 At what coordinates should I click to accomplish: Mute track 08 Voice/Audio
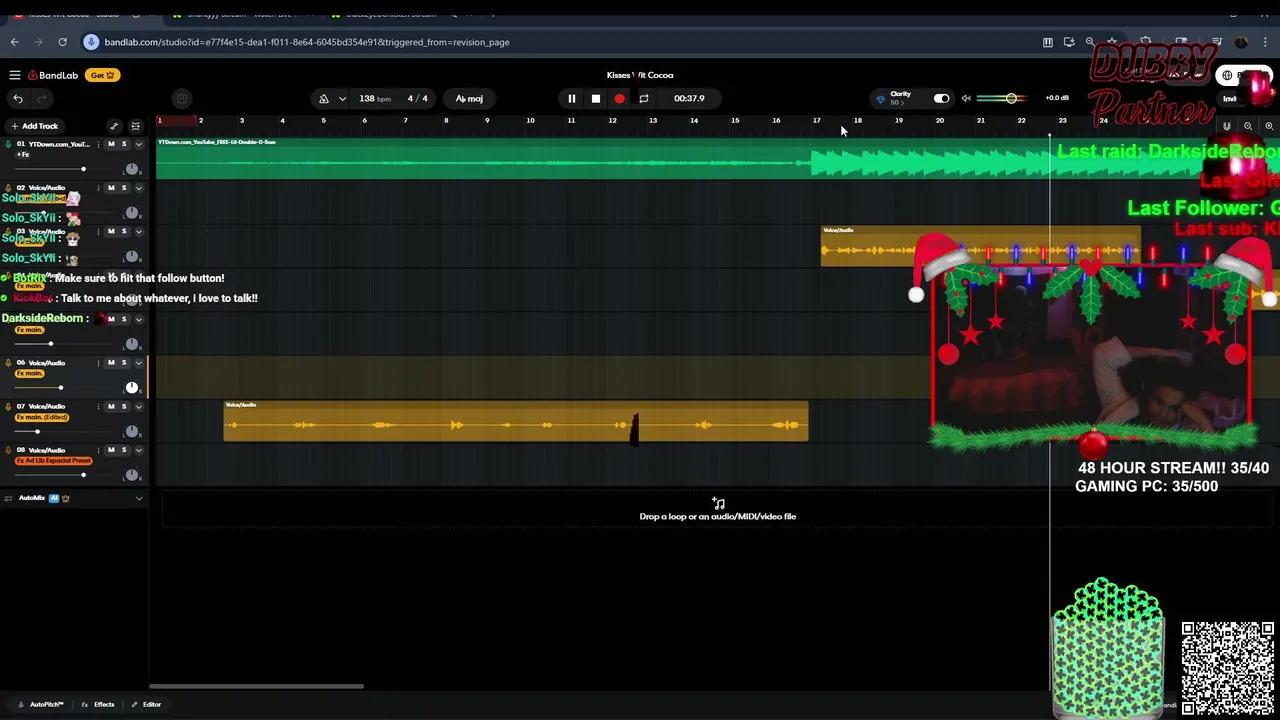click(111, 450)
